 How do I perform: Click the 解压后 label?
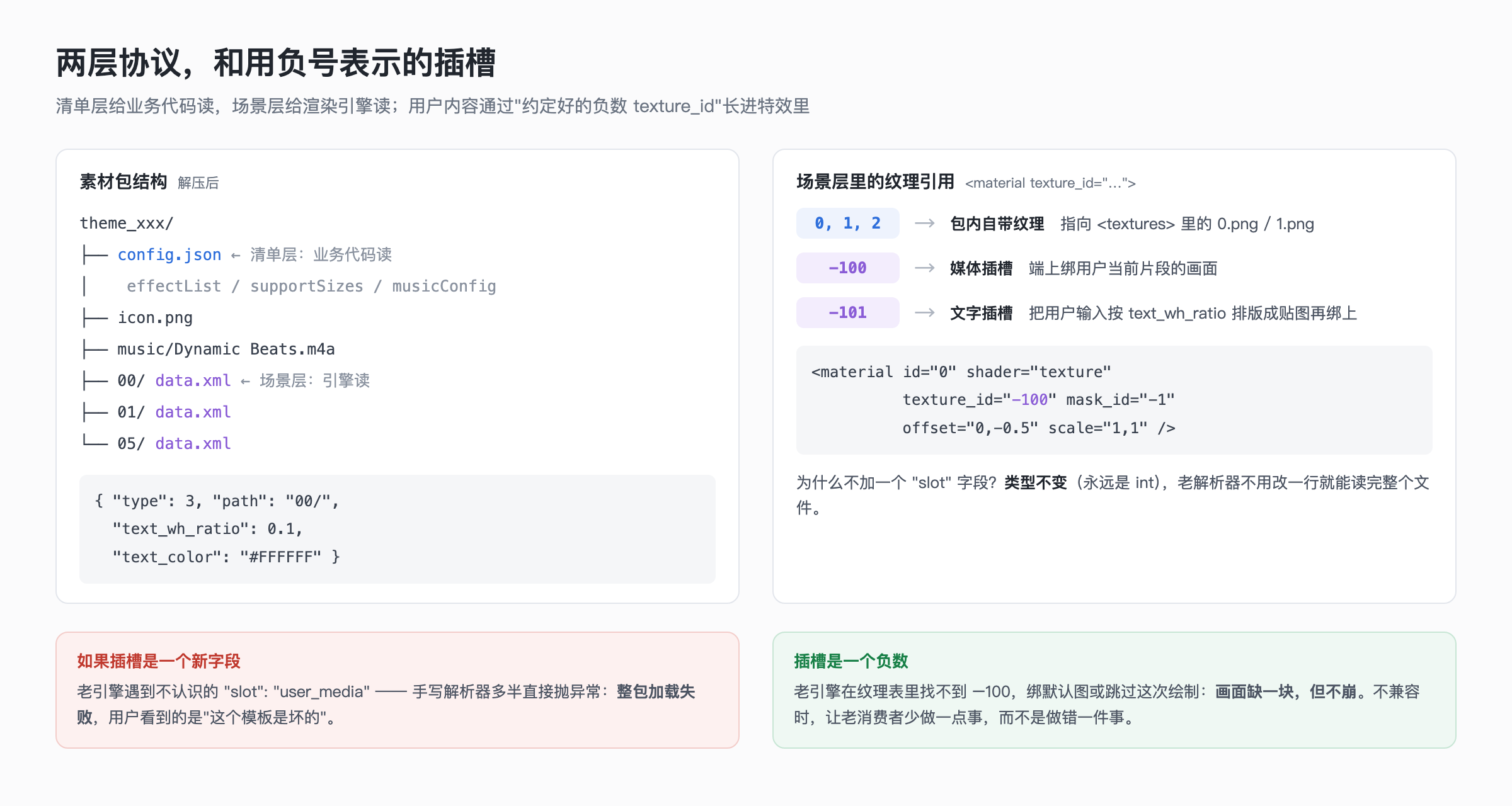click(198, 183)
